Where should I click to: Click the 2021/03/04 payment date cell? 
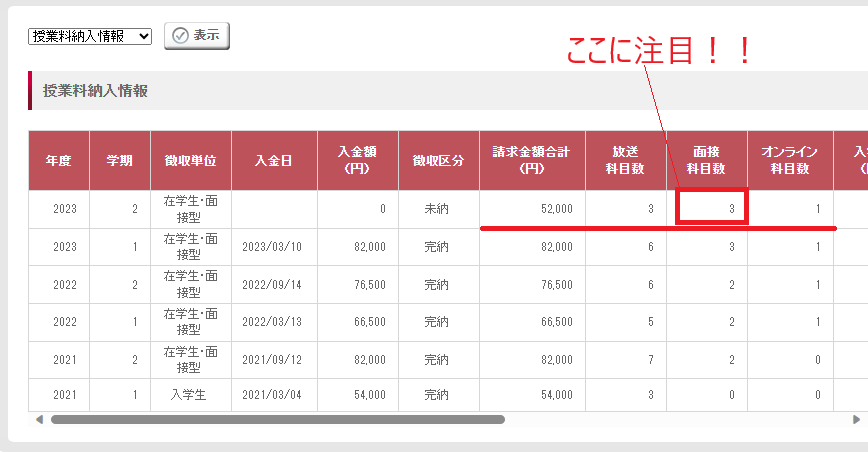[274, 395]
